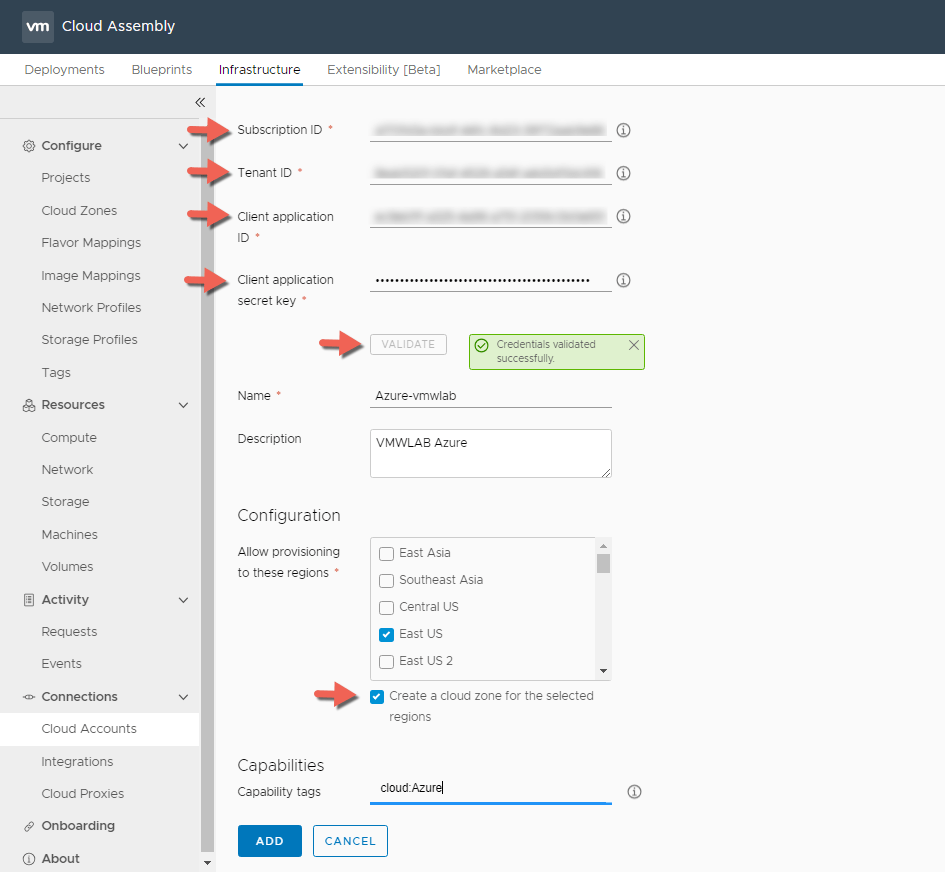Click the VMware logo in header
Screen dimensions: 945x872
pyautogui.click(x=38, y=26)
